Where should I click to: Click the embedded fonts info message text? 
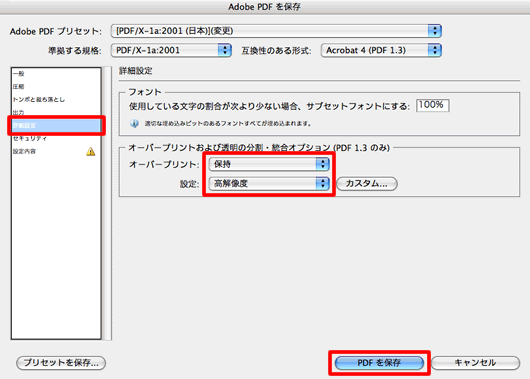228,124
